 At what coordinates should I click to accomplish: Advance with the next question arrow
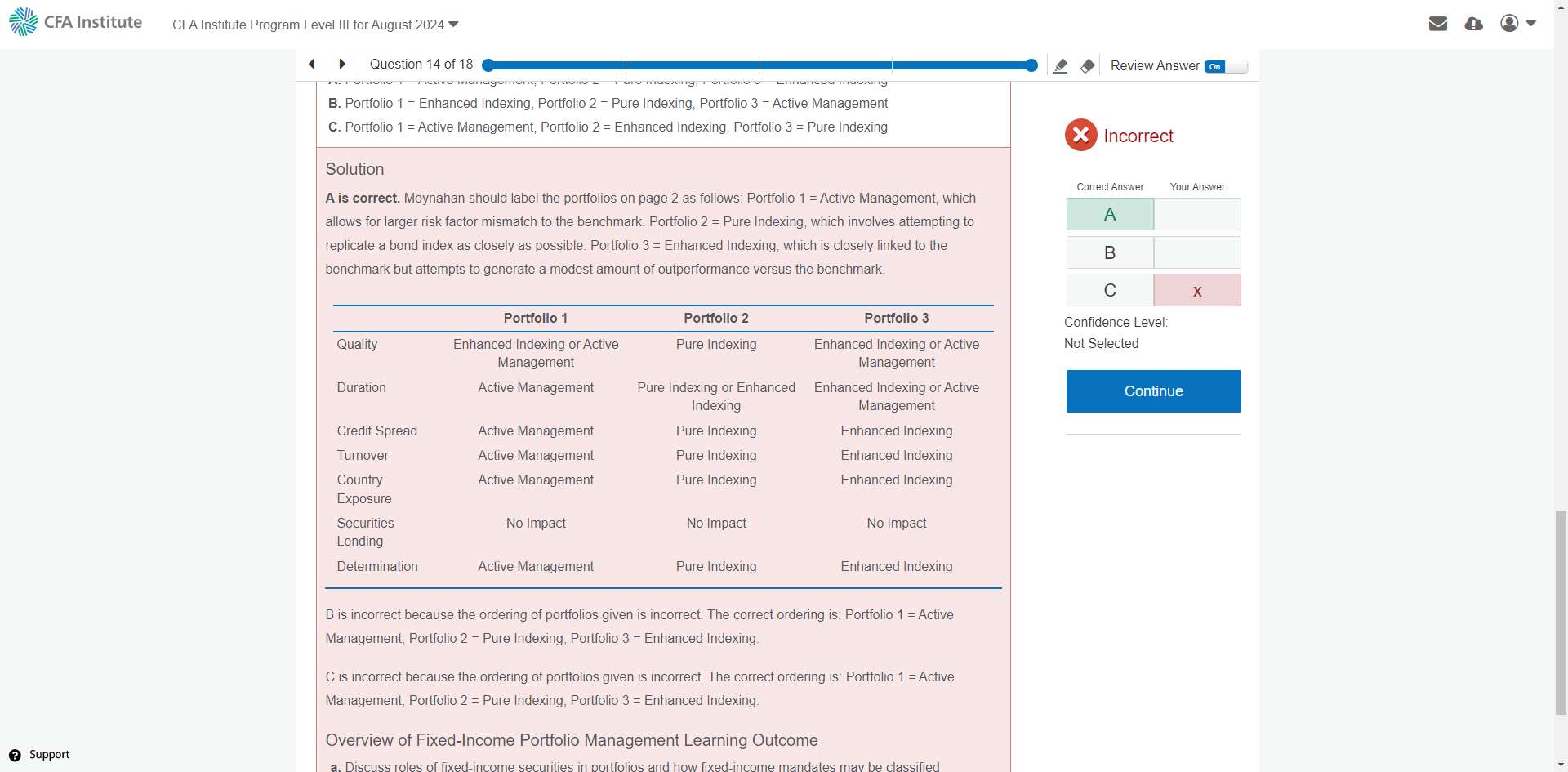click(x=342, y=64)
